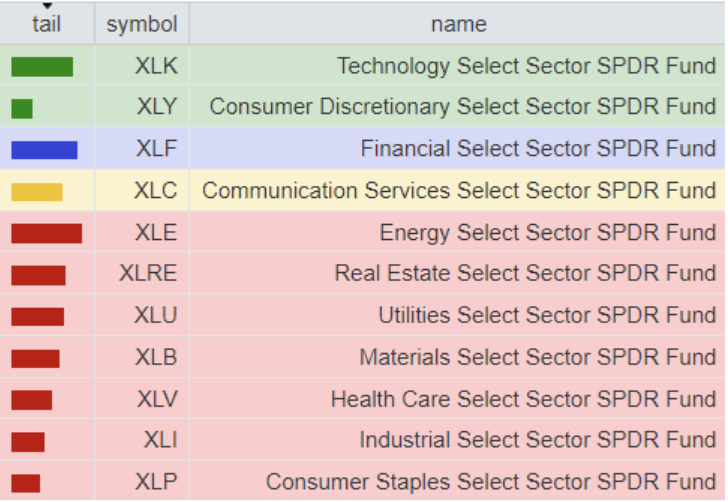Click Industrial Select Sector SPDR Fund name
728x502 pixels.
click(x=537, y=440)
